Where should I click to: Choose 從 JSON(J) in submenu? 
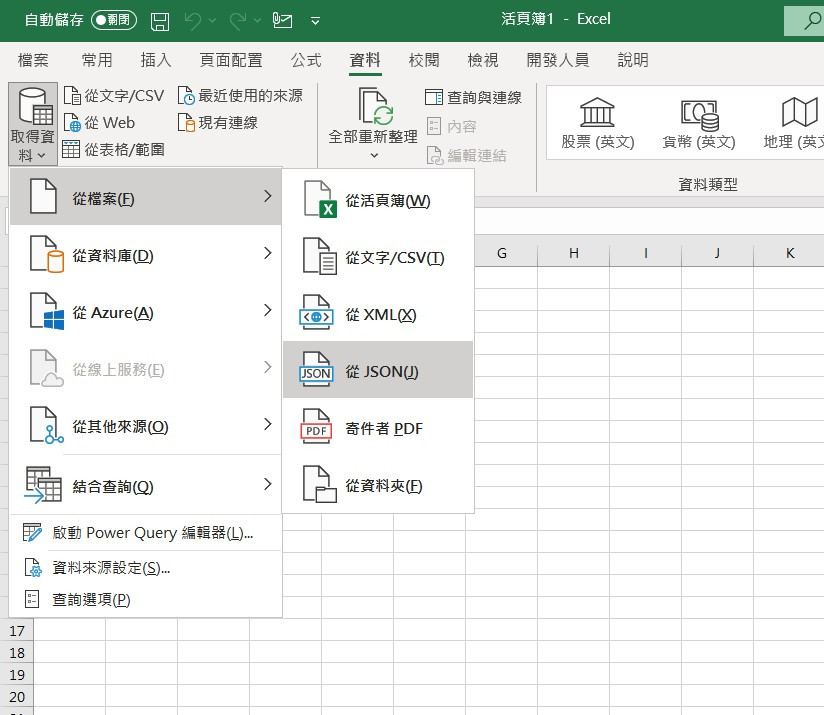point(378,370)
